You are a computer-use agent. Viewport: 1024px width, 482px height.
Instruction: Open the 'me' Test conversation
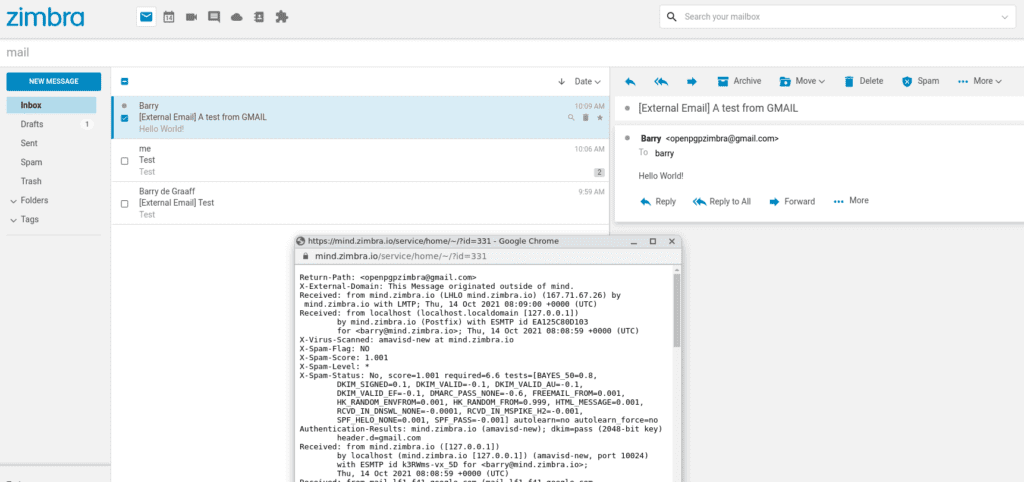tap(360, 161)
